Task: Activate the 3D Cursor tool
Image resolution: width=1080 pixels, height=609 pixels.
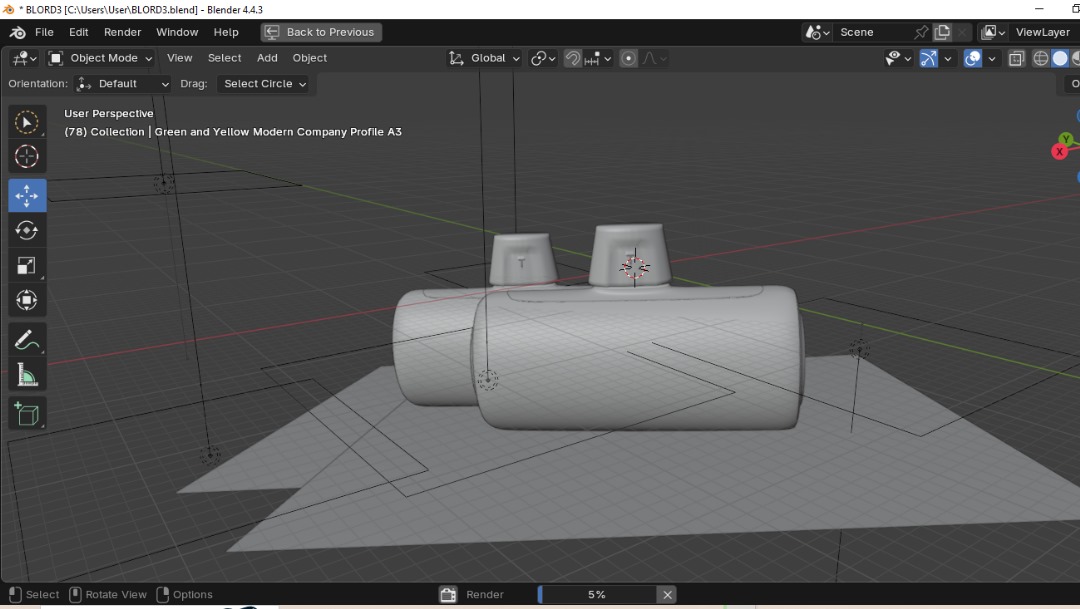Action: click(27, 156)
